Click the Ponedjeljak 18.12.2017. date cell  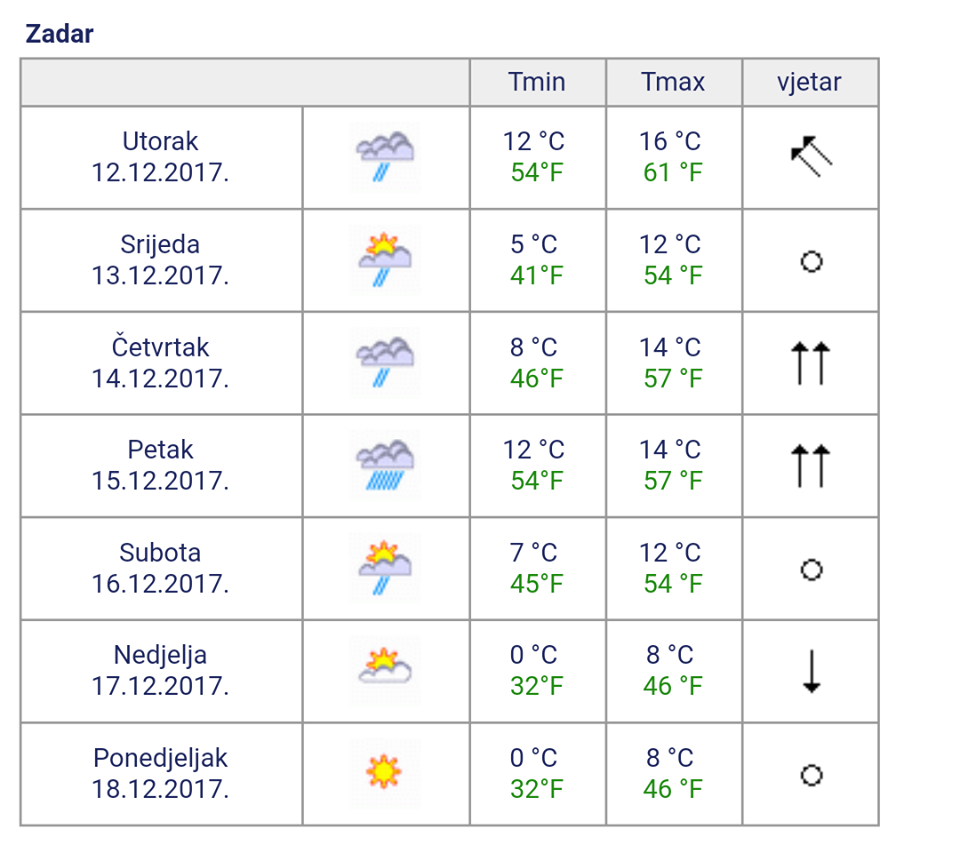[161, 774]
